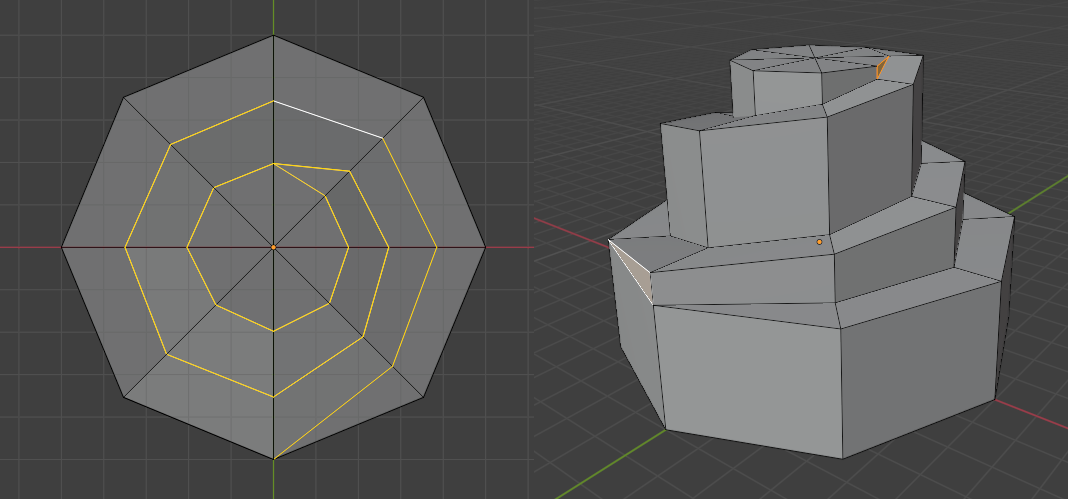This screenshot has height=499, width=1068.
Task: Click the orange origin point at octagon center
Action: (273, 247)
